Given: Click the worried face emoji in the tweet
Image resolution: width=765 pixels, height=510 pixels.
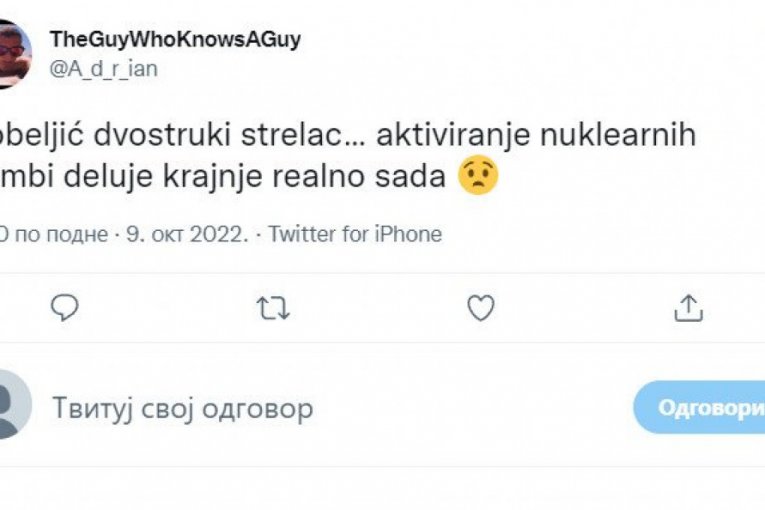Looking at the screenshot, I should (478, 178).
